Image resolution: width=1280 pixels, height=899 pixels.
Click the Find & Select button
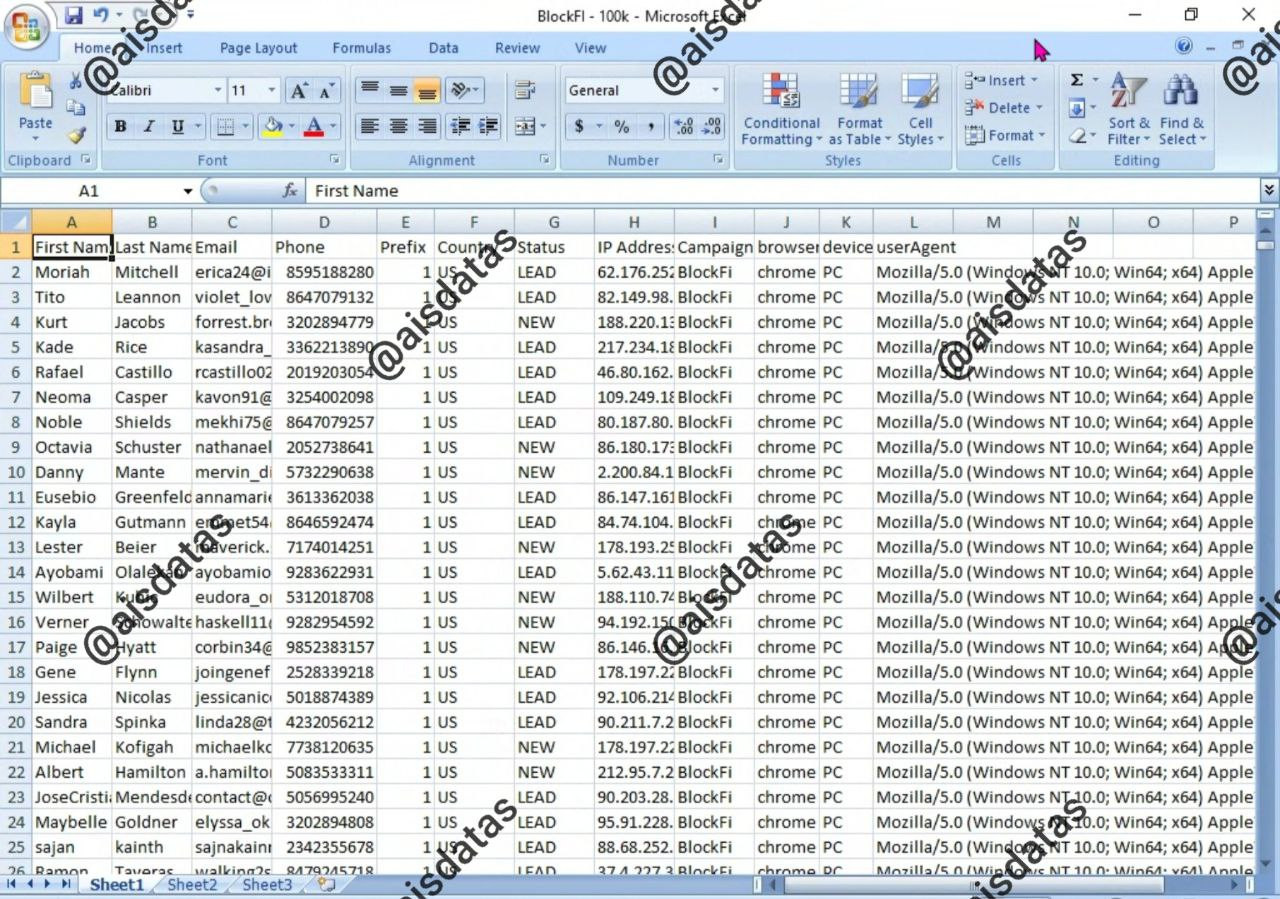[1182, 109]
